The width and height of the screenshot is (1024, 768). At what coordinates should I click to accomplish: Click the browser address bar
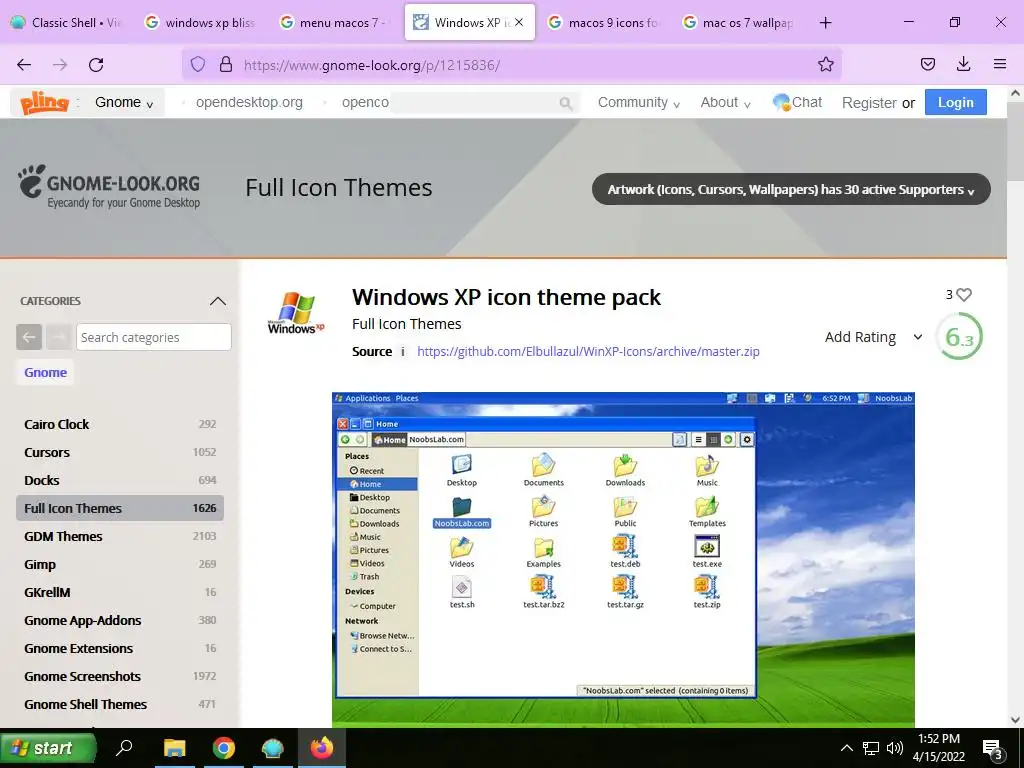coord(511,64)
